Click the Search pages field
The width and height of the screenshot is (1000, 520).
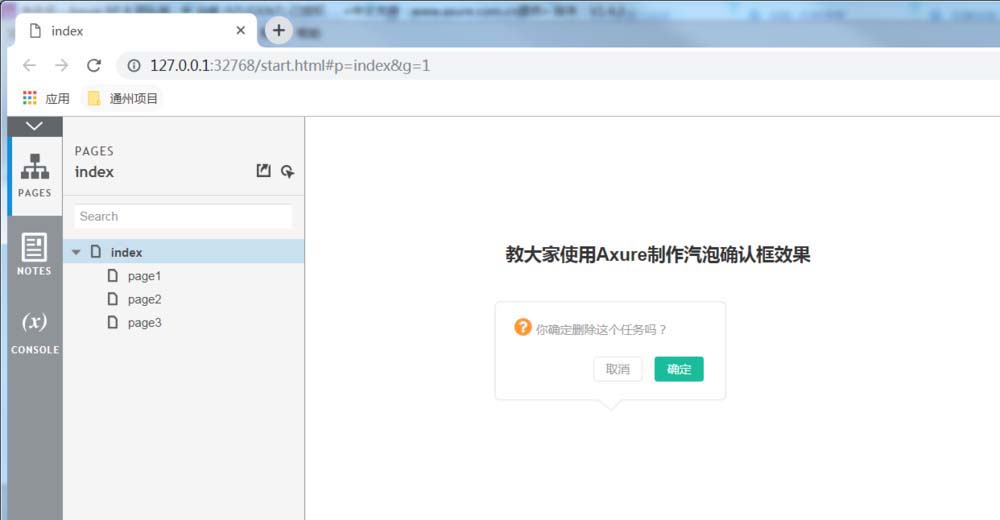184,216
